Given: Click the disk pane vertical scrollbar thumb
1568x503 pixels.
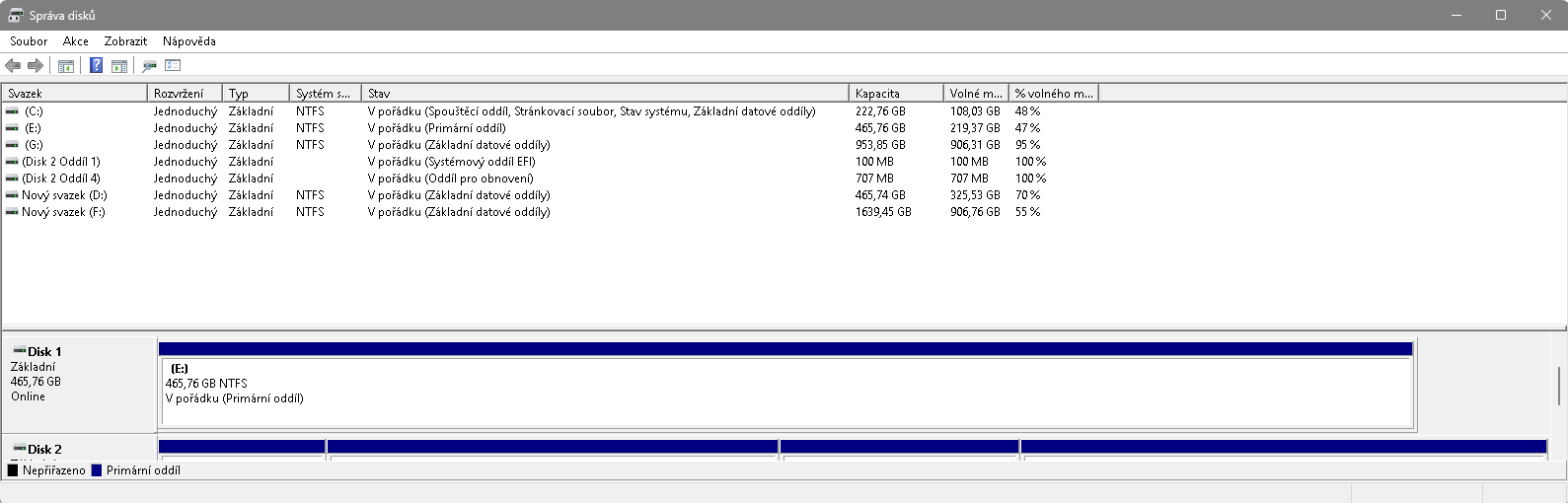Looking at the screenshot, I should click(1559, 386).
